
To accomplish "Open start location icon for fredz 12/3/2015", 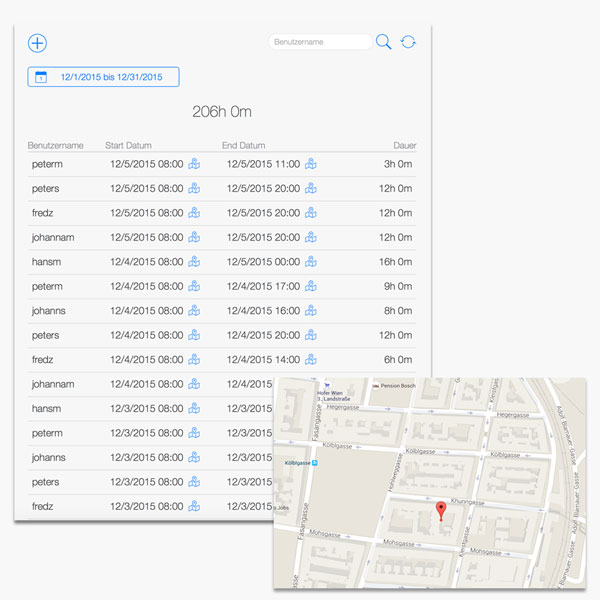I will (x=194, y=507).
